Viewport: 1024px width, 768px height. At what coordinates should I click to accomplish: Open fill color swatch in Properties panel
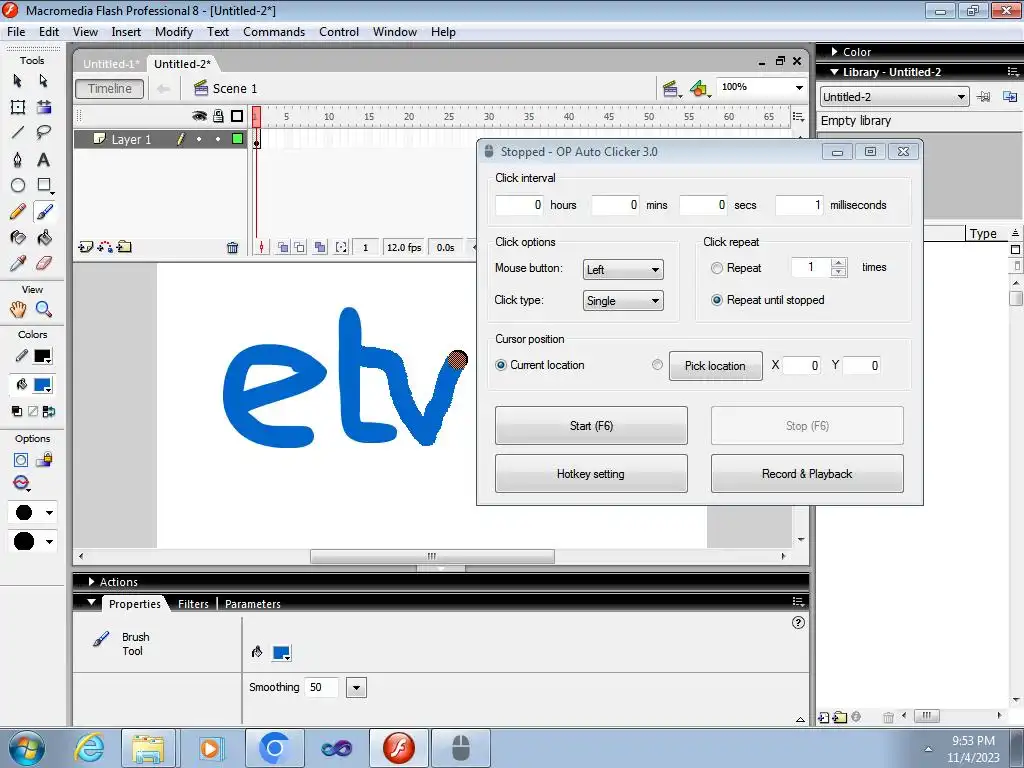point(281,652)
